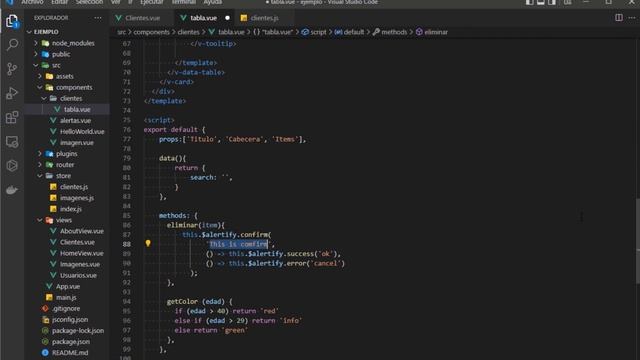Open Explorer panel ellipsis menu

pyautogui.click(x=98, y=18)
